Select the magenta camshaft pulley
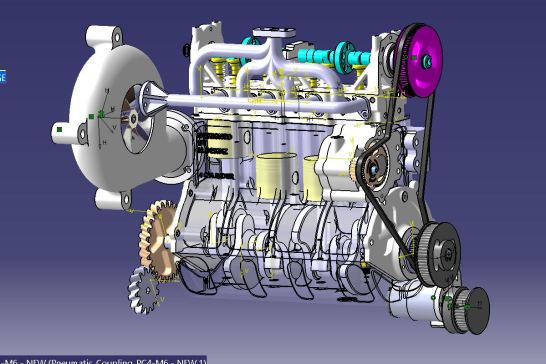This screenshot has height=364, width=546. coord(421,61)
